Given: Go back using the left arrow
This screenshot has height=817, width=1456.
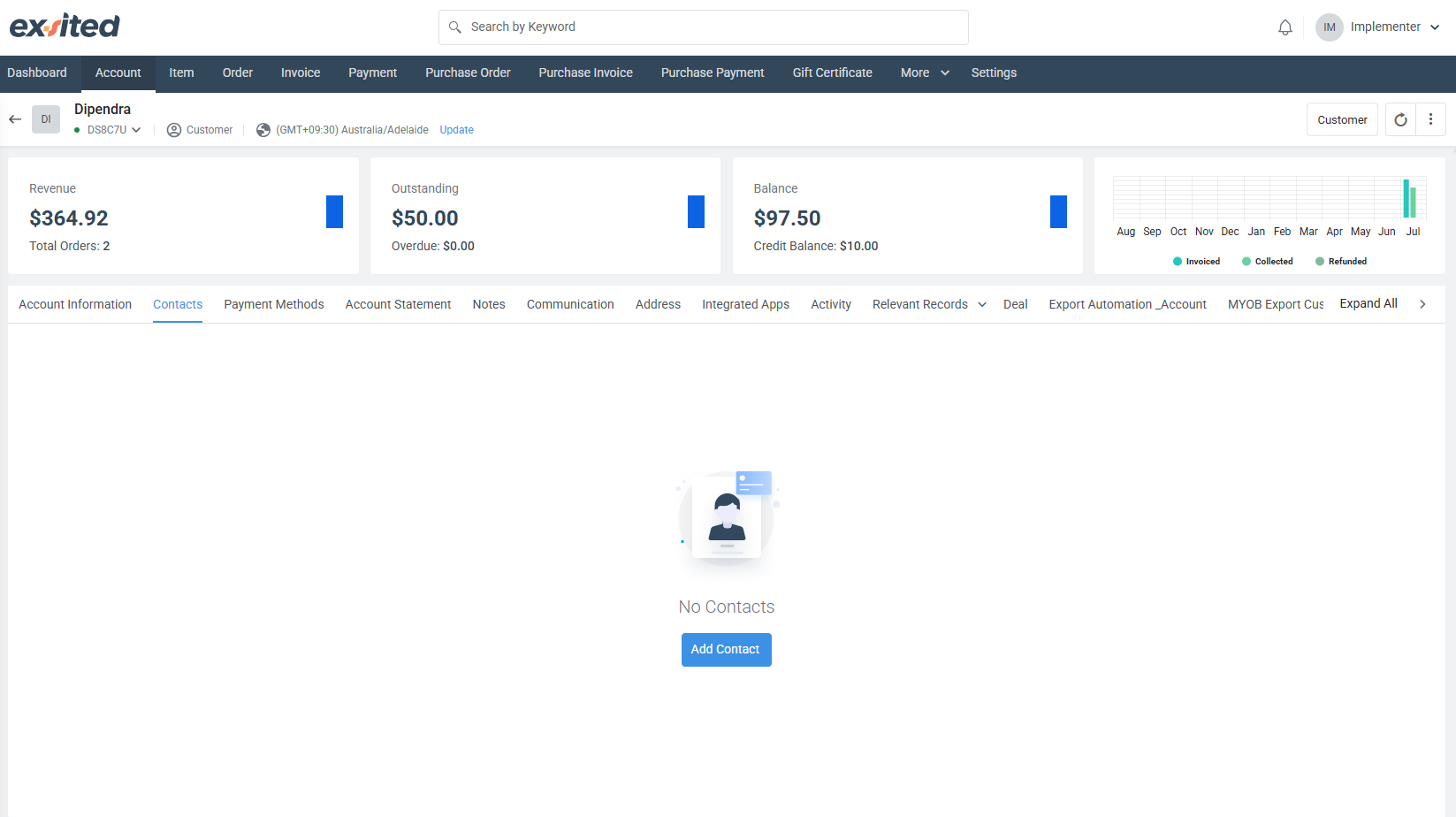Looking at the screenshot, I should point(15,119).
